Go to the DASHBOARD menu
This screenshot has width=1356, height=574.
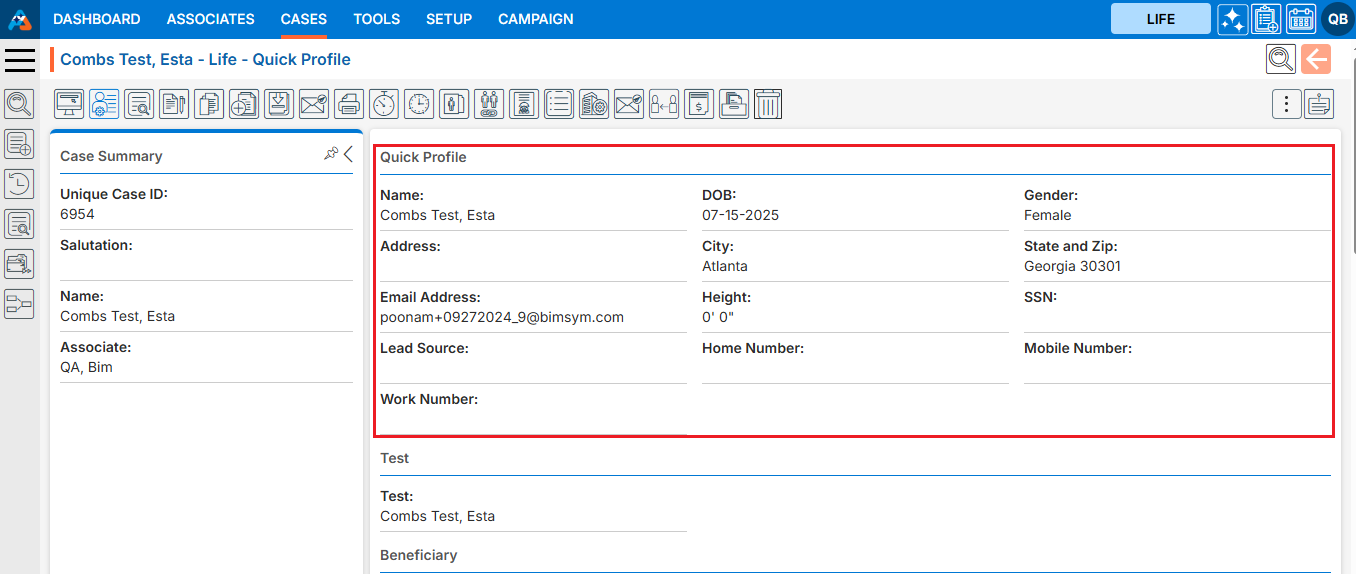pos(96,19)
